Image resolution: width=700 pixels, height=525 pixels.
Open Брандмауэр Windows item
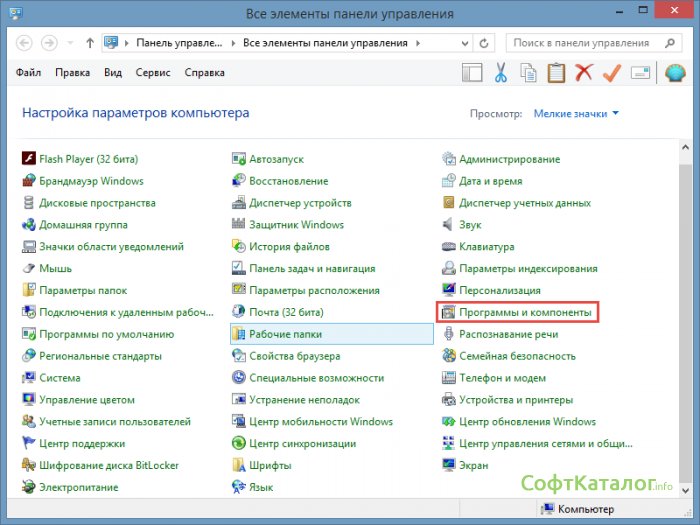pyautogui.click(x=91, y=181)
